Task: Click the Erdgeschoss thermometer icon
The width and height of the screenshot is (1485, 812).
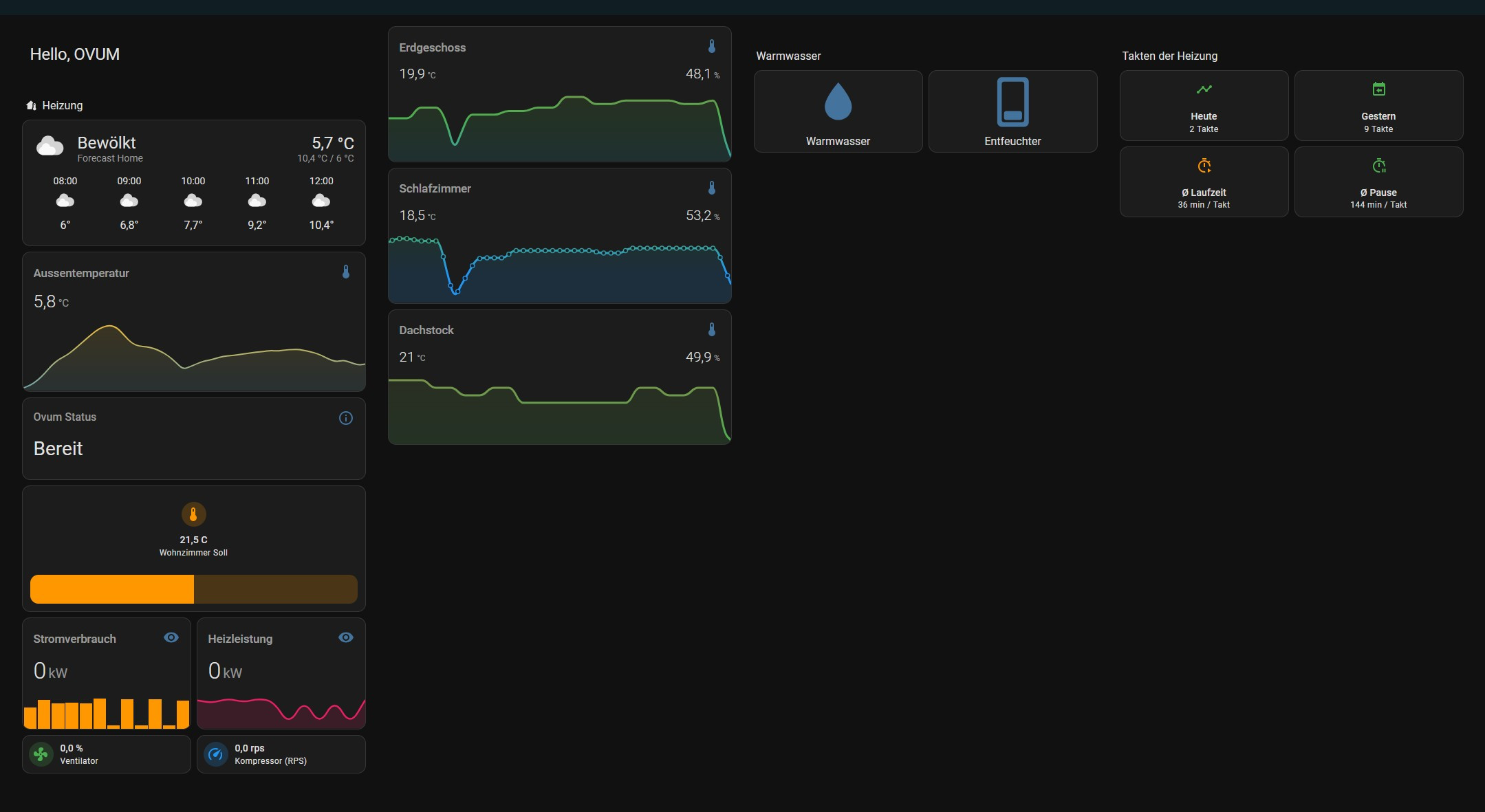Action: point(712,47)
